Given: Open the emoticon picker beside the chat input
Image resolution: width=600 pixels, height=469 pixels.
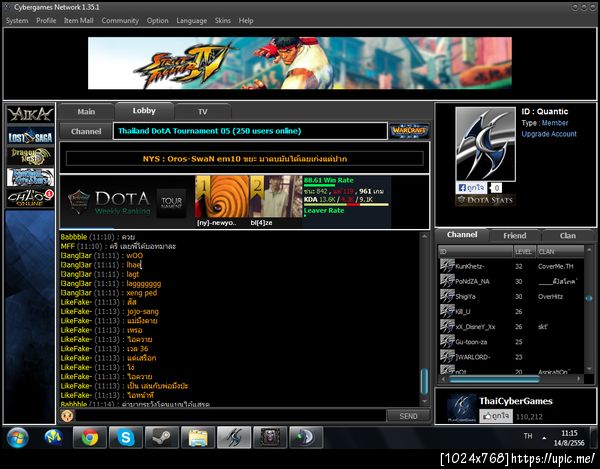Looking at the screenshot, I should (67, 416).
